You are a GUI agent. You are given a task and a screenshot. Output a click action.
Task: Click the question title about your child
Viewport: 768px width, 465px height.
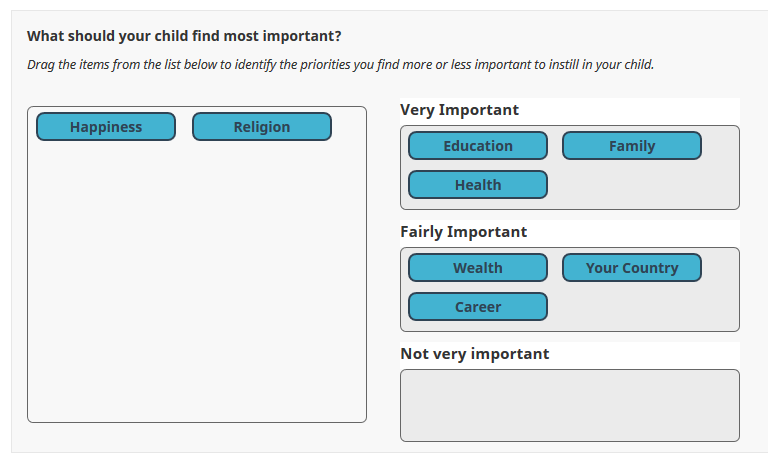[184, 36]
